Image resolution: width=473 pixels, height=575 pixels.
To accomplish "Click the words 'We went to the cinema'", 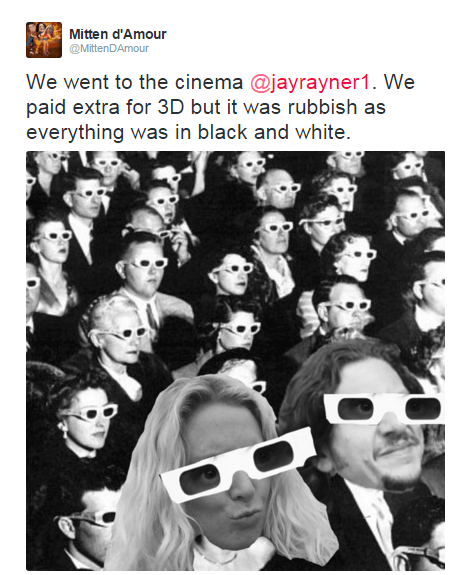I will coord(135,82).
